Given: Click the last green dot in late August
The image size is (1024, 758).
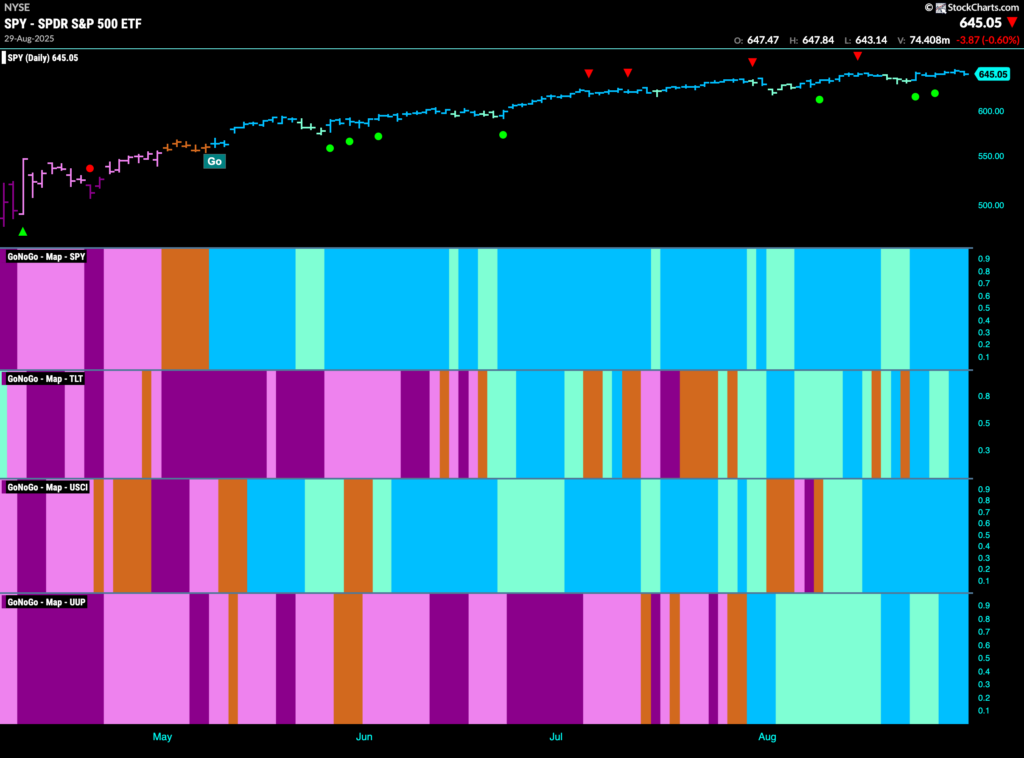Looking at the screenshot, I should 935,93.
